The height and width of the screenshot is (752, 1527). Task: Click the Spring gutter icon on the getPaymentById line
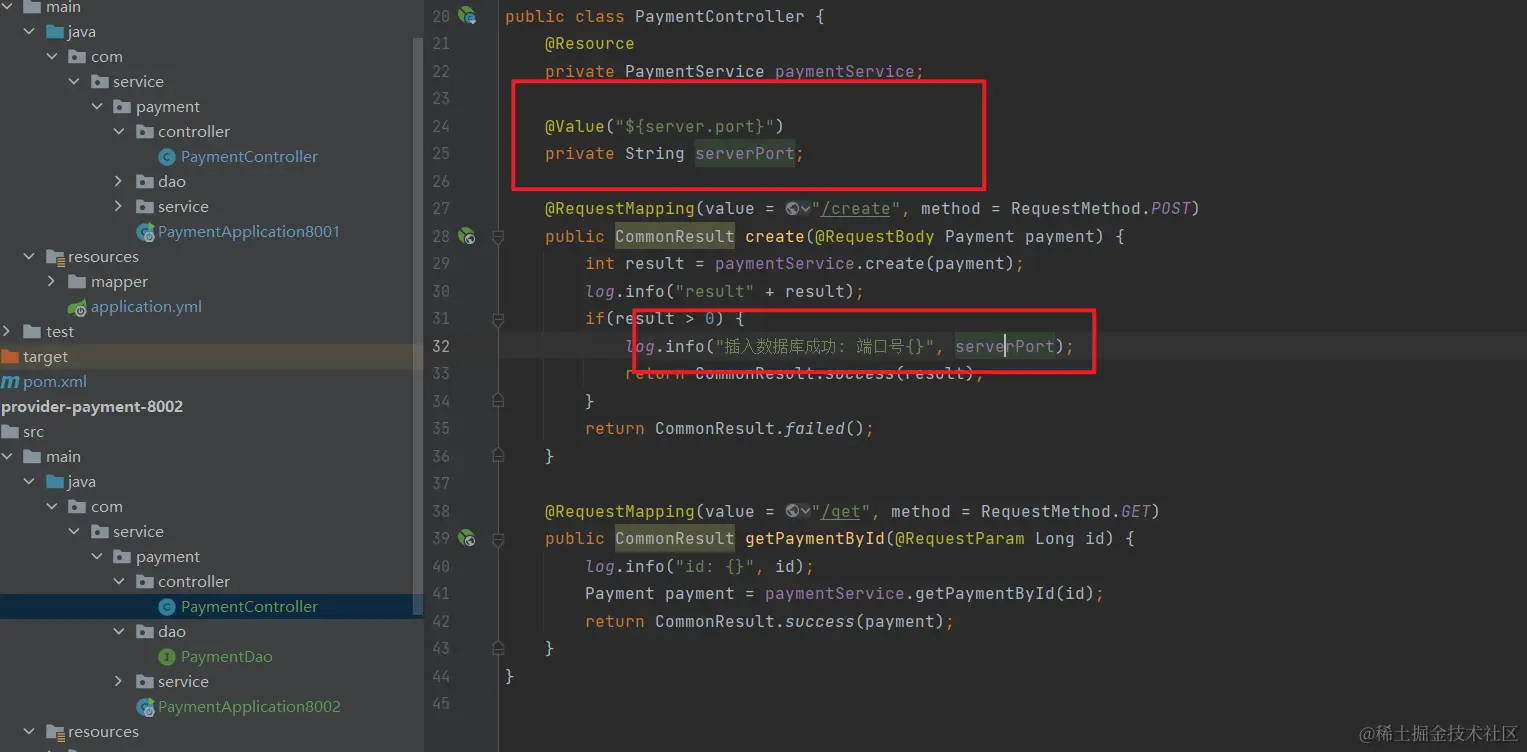click(467, 538)
